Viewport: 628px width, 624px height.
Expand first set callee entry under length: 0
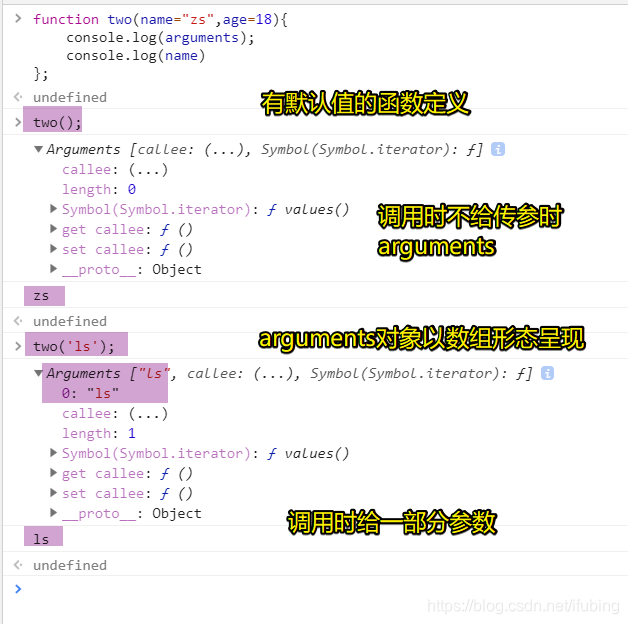(x=53, y=249)
